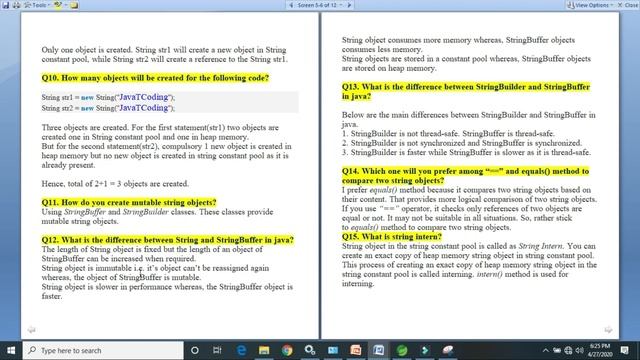Click the volume speaker icon in tray
Screen dimensions: 640x360
click(579, 350)
